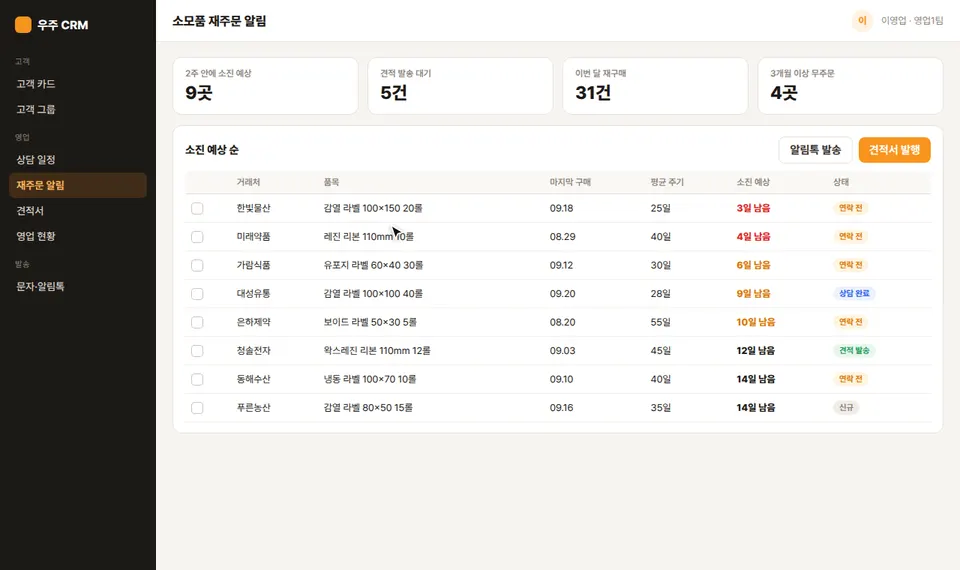This screenshot has width=960, height=570.
Task: Click the 9일 남음 depletion value
Action: 753,294
